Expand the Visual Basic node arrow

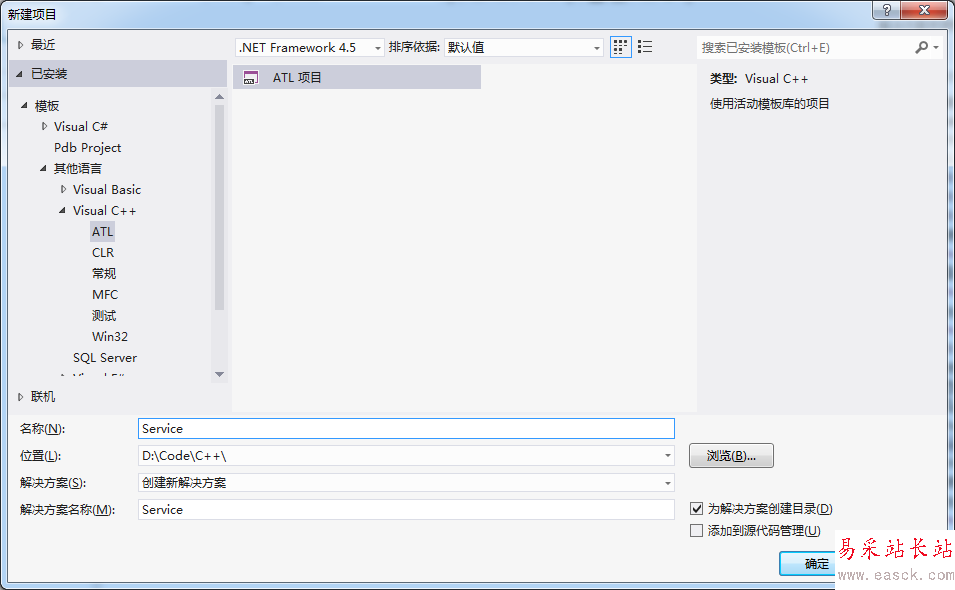pos(63,189)
